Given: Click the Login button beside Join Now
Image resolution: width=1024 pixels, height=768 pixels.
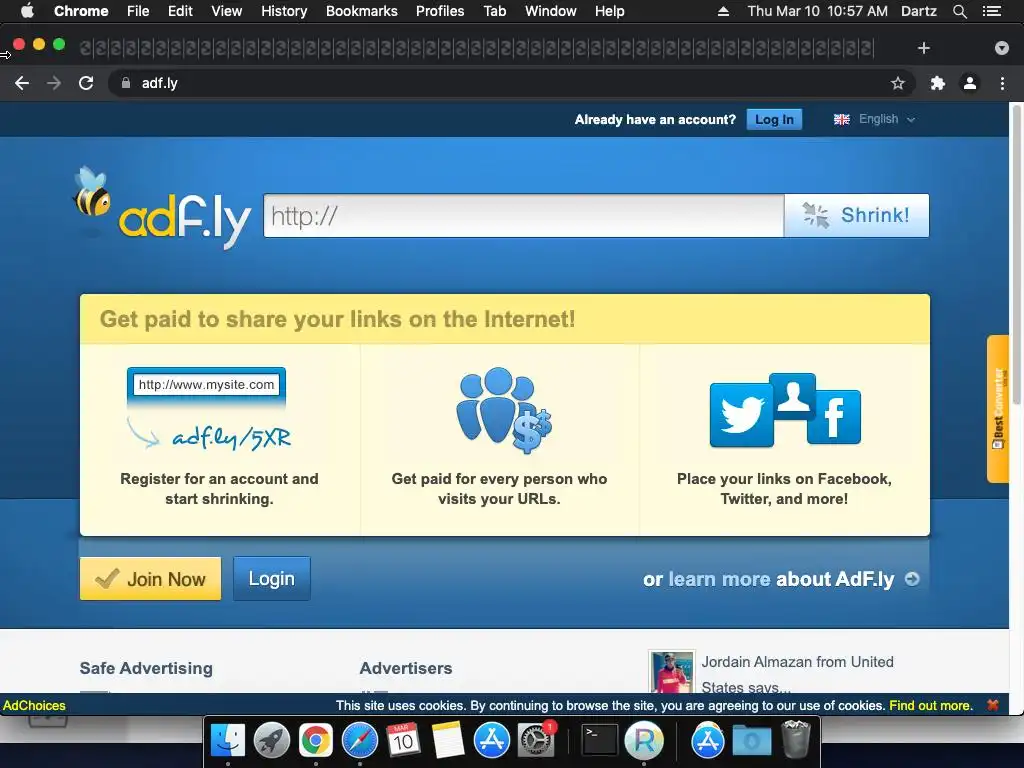Looking at the screenshot, I should pos(272,579).
